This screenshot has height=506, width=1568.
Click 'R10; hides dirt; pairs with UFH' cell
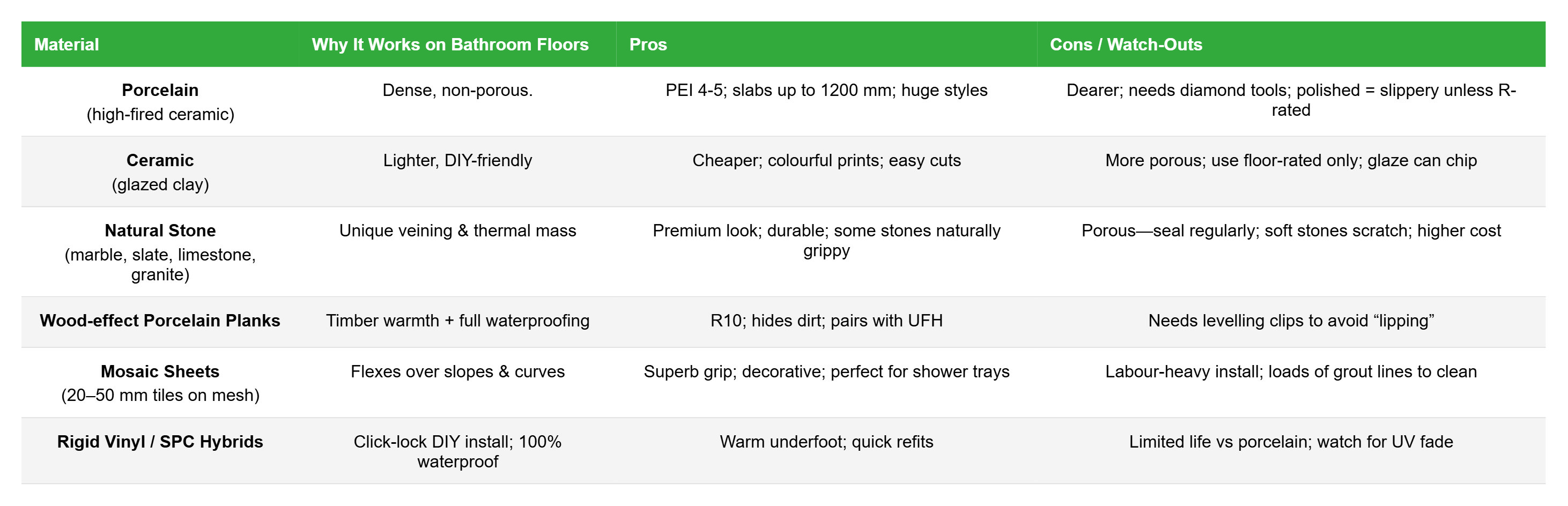(x=826, y=321)
